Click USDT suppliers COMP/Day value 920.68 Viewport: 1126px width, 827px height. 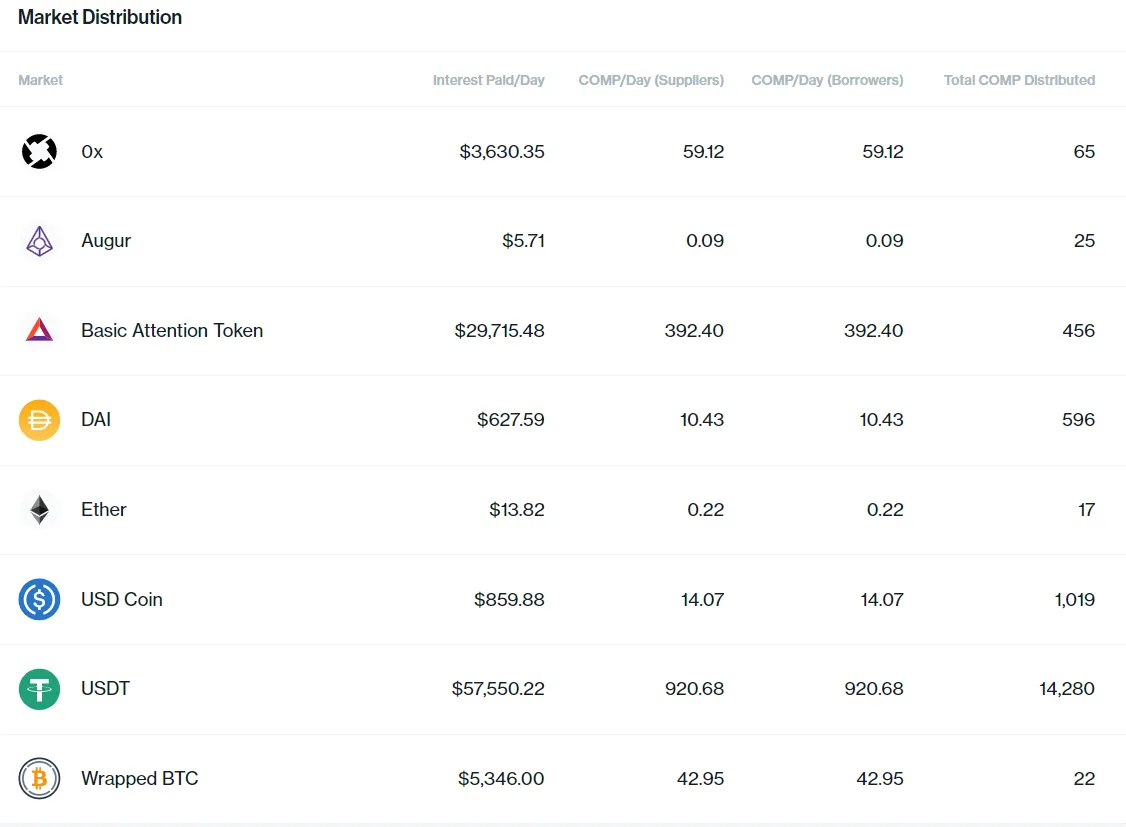pyautogui.click(x=694, y=688)
